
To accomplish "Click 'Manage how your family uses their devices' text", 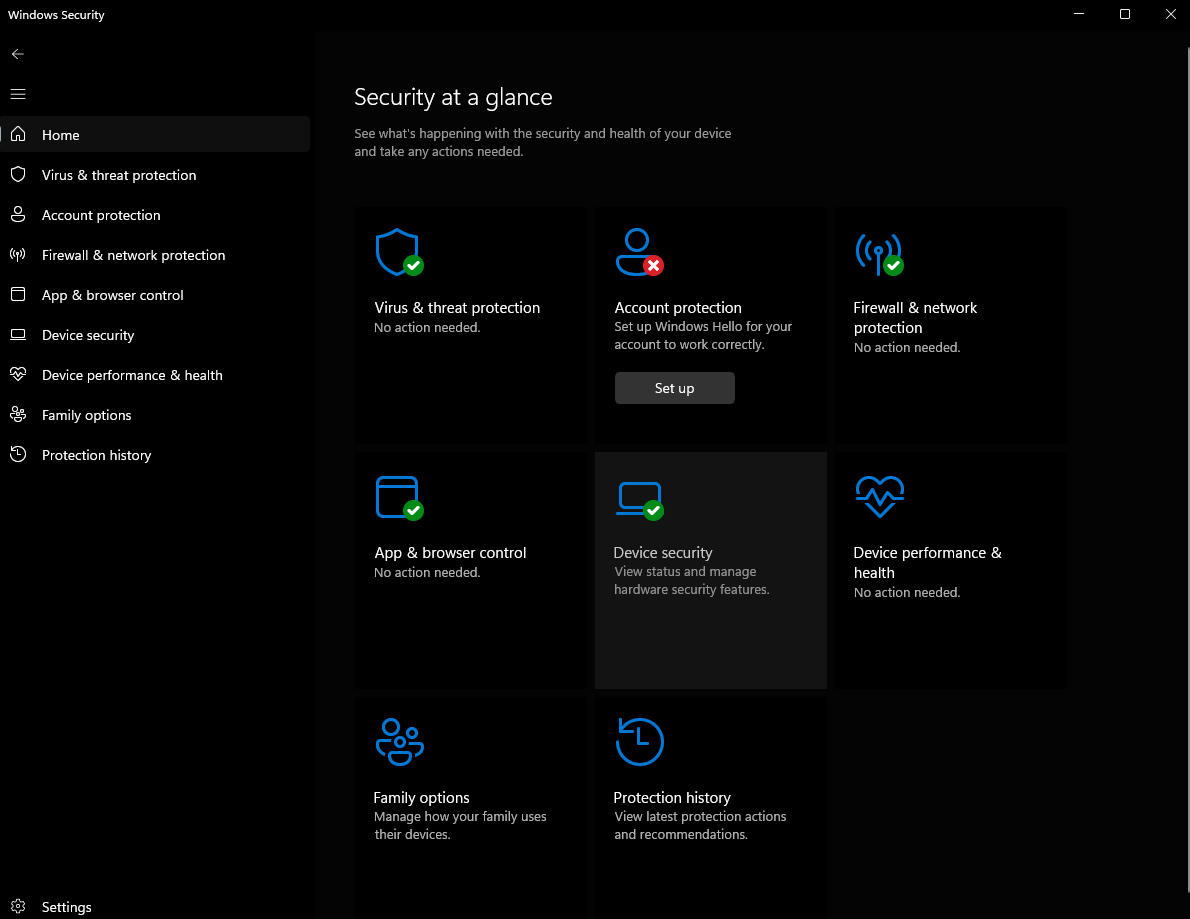I will pyautogui.click(x=460, y=826).
